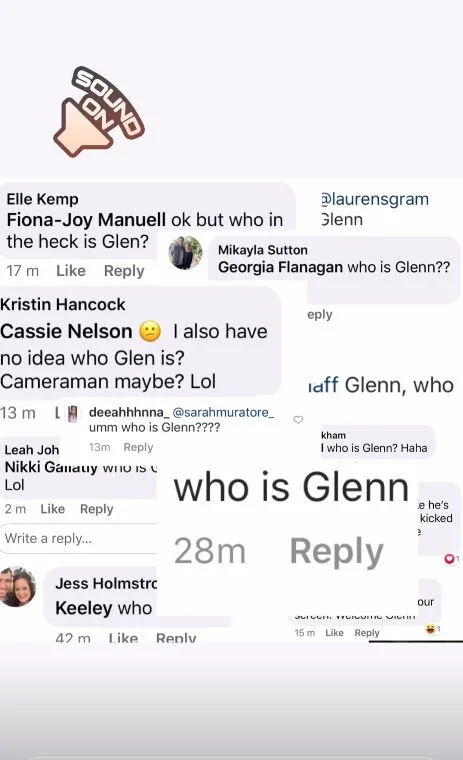
Task: Reply to the large 28m comment
Action: pos(336,552)
